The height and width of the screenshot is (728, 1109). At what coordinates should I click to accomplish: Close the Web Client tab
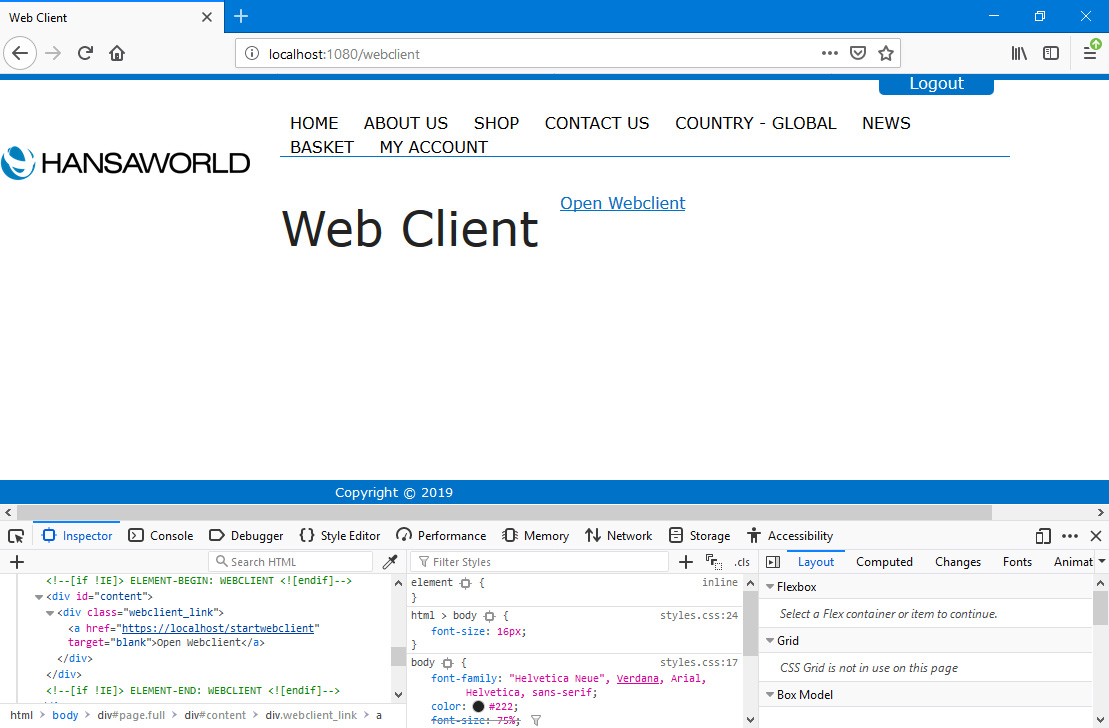tap(207, 17)
